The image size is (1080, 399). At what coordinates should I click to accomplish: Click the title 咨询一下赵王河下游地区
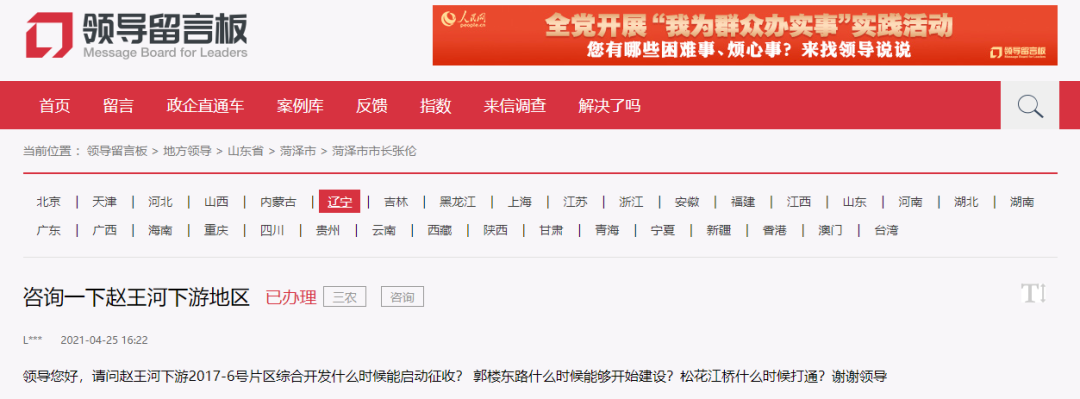click(136, 297)
